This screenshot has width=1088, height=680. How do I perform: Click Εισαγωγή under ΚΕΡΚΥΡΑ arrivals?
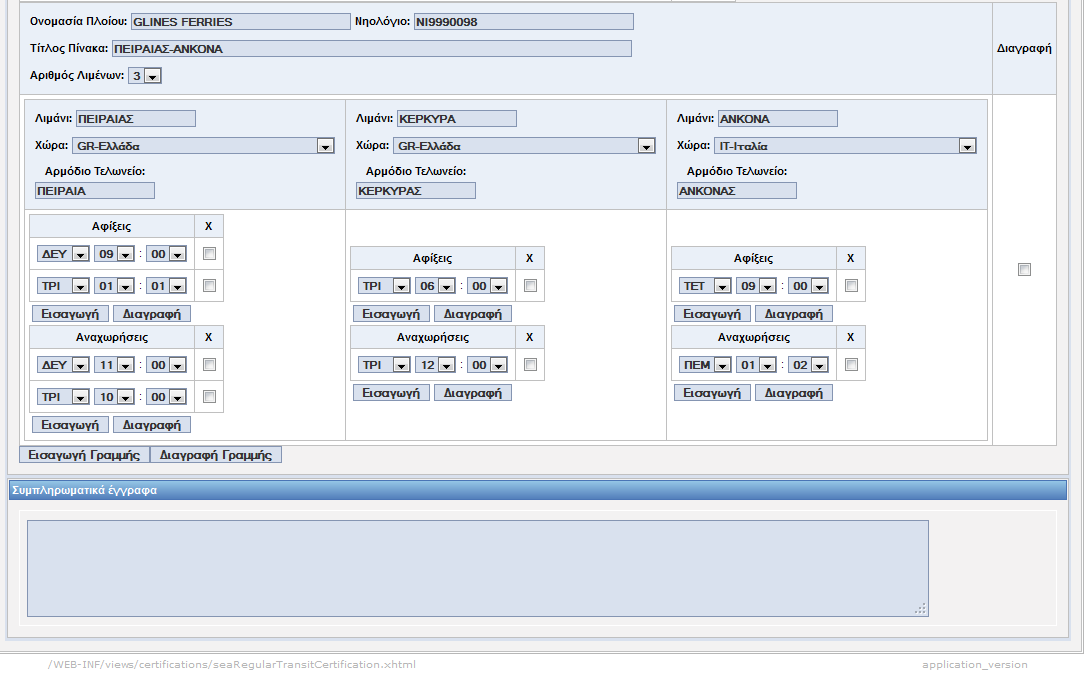pyautogui.click(x=391, y=314)
